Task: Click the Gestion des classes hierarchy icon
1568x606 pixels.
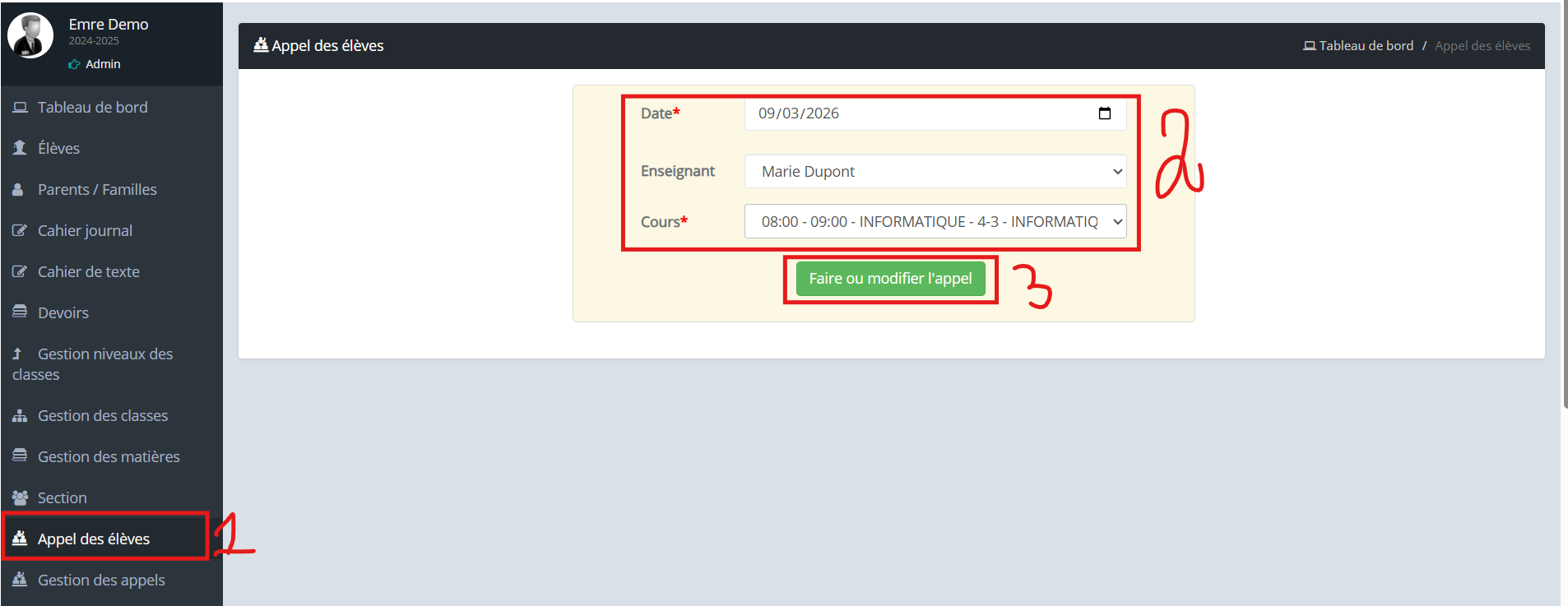Action: tap(20, 416)
